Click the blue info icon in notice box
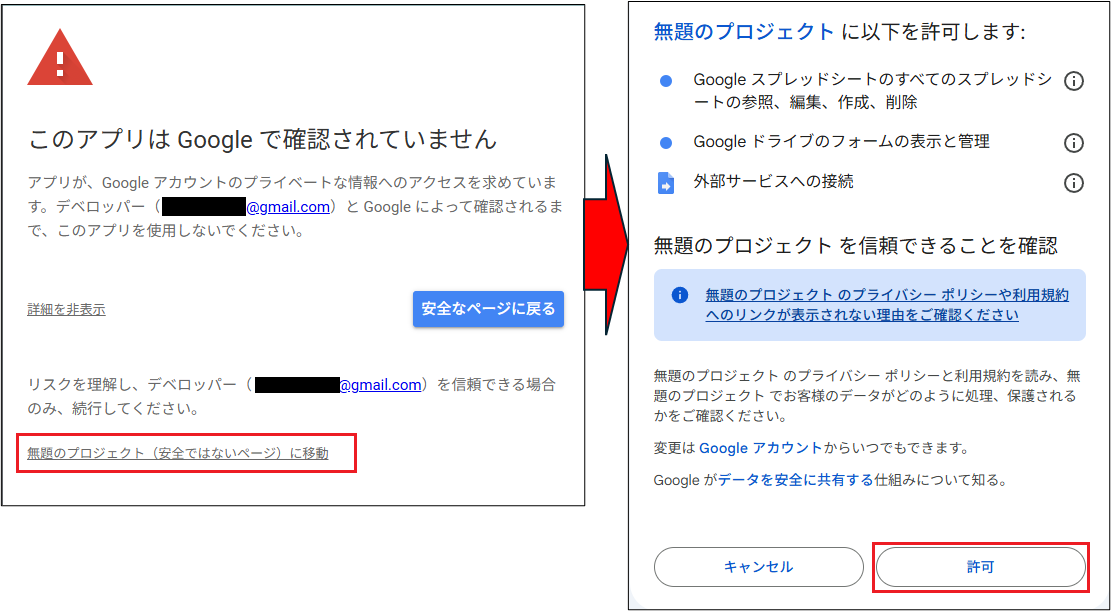 (x=680, y=295)
